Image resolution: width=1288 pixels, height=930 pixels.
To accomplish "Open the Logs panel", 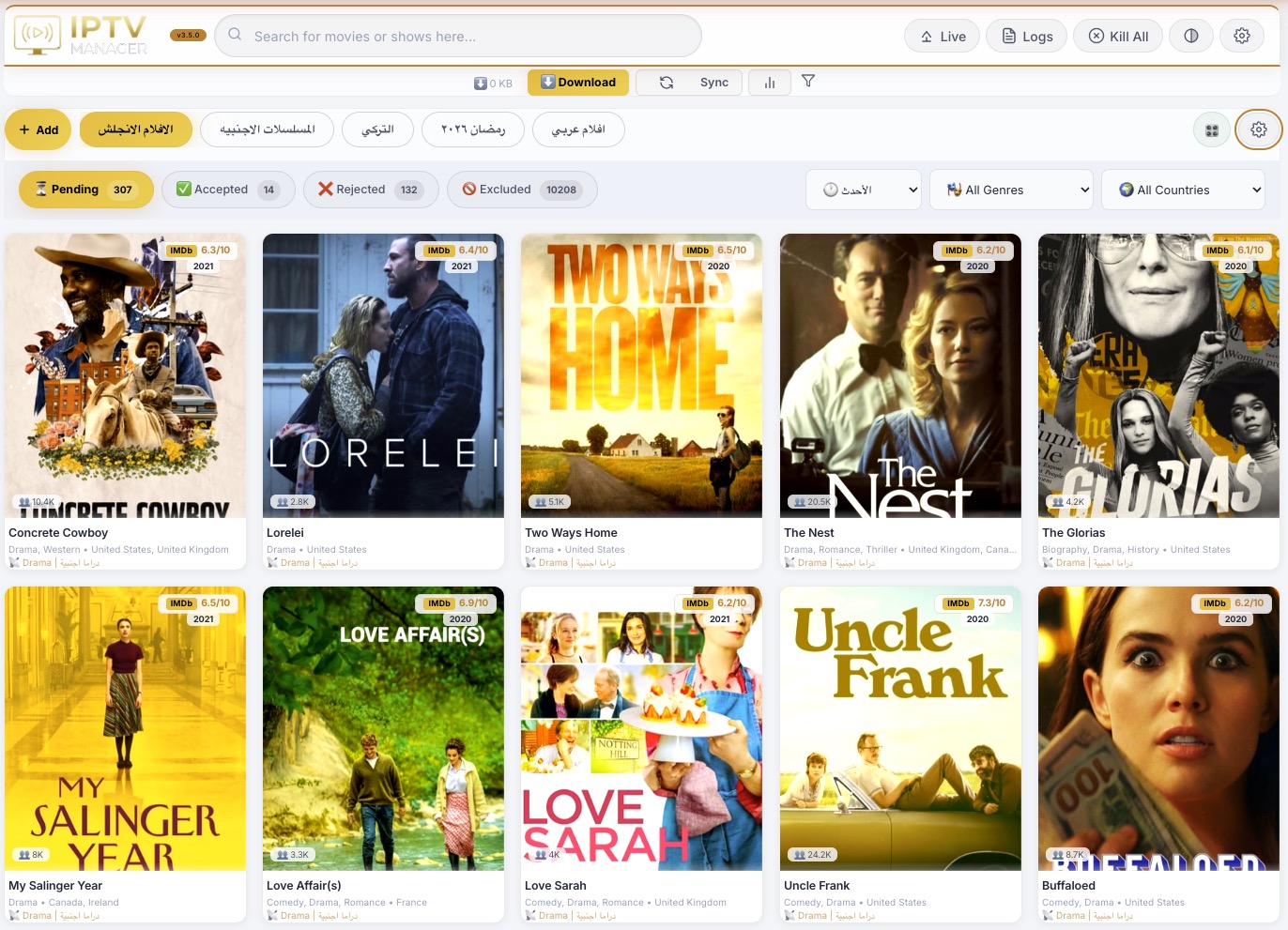I will click(1027, 36).
